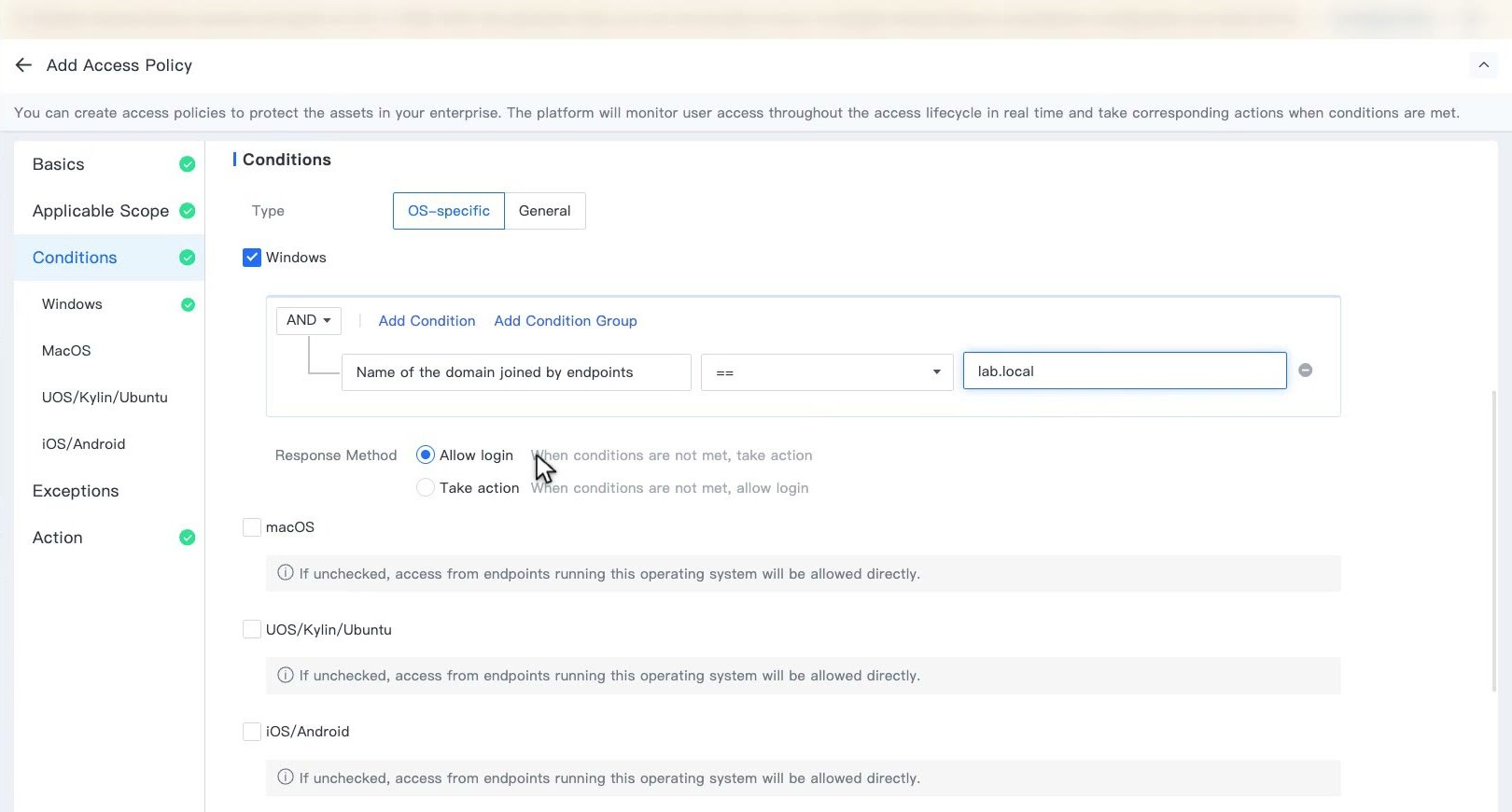
Task: Click the info icon under UOS/Kylin/Ubuntu
Action: (x=286, y=675)
